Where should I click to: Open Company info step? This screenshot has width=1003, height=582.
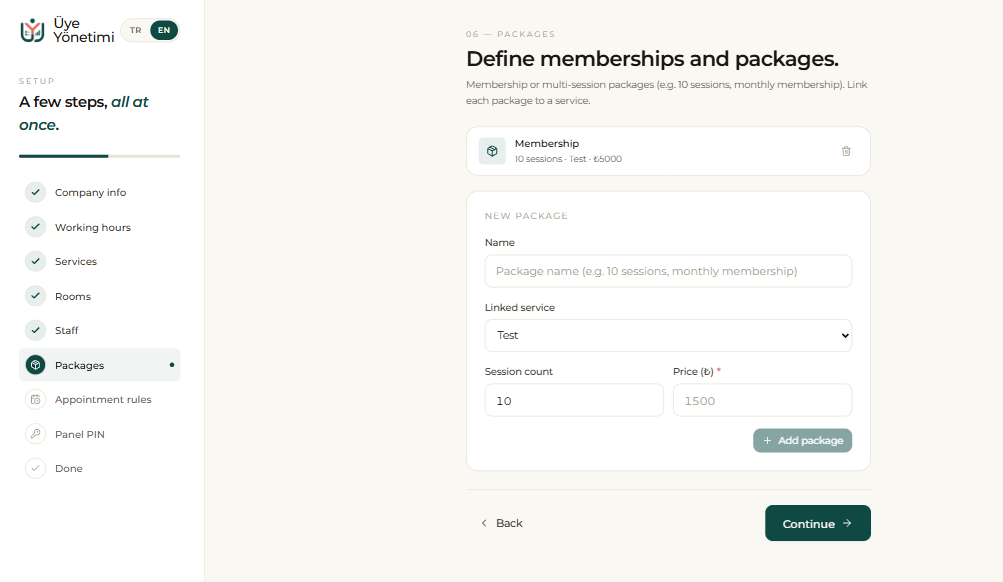pyautogui.click(x=99, y=192)
